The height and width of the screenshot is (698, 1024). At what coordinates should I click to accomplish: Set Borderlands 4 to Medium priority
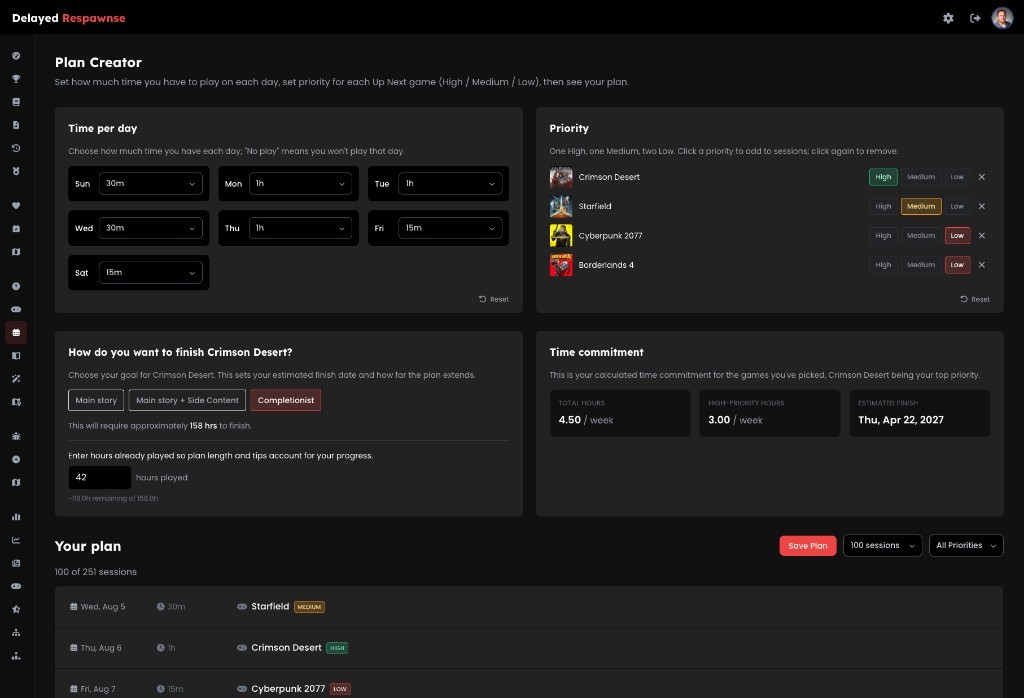[x=921, y=265]
